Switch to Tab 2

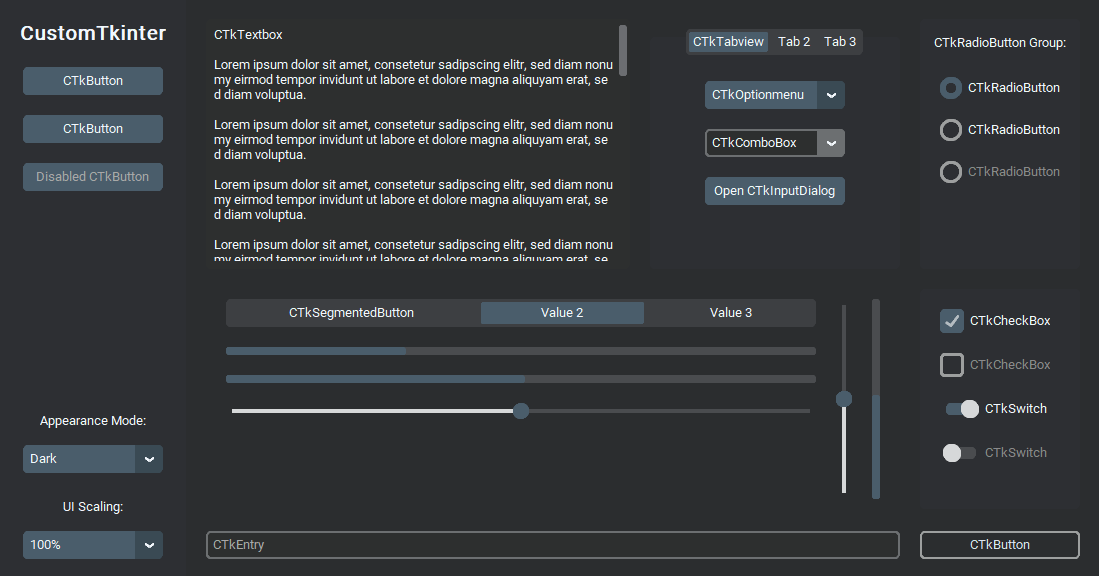794,42
